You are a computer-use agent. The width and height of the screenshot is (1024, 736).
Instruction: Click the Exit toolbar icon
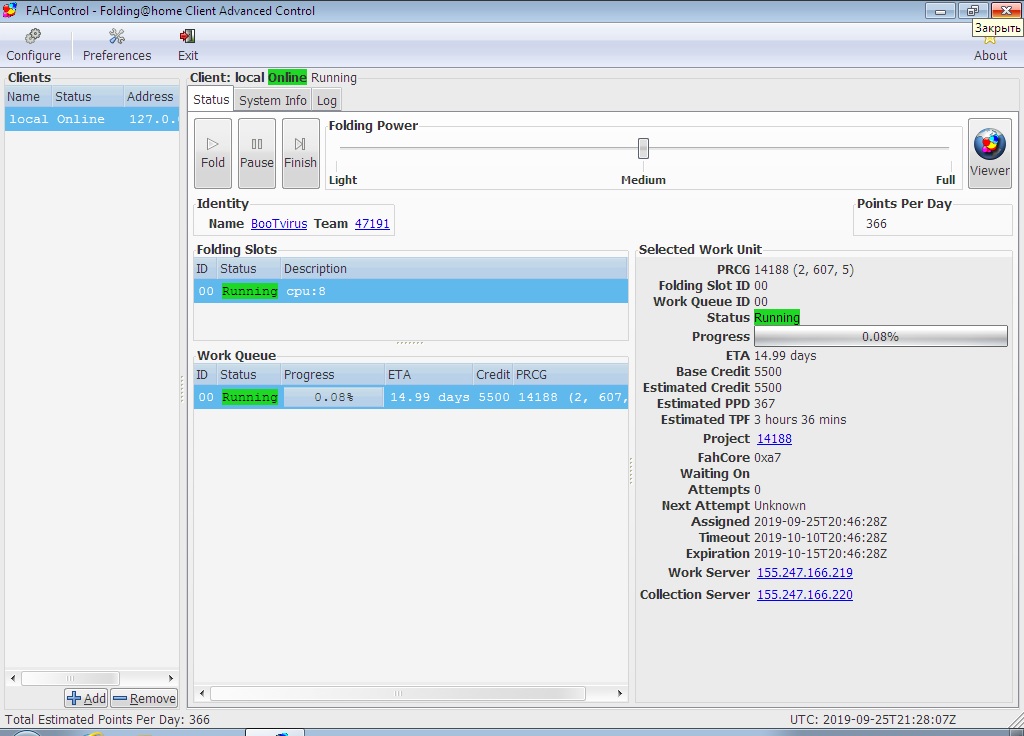(x=187, y=45)
